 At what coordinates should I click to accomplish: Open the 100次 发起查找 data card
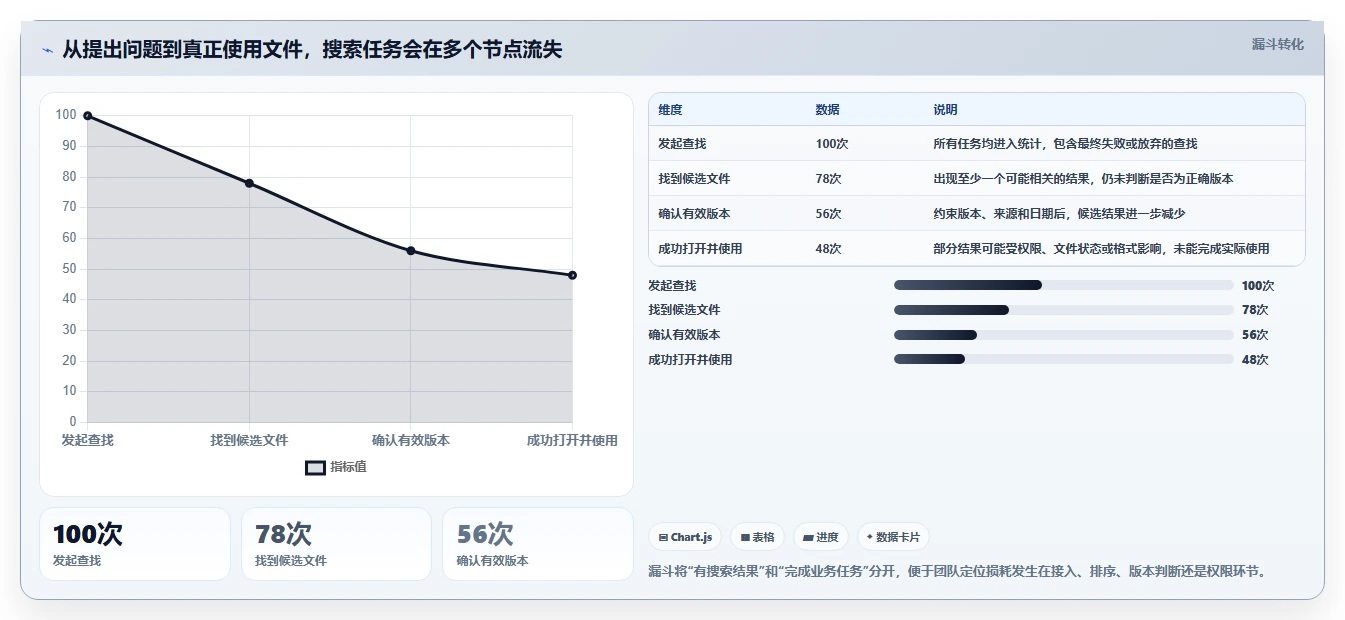pyautogui.click(x=135, y=544)
